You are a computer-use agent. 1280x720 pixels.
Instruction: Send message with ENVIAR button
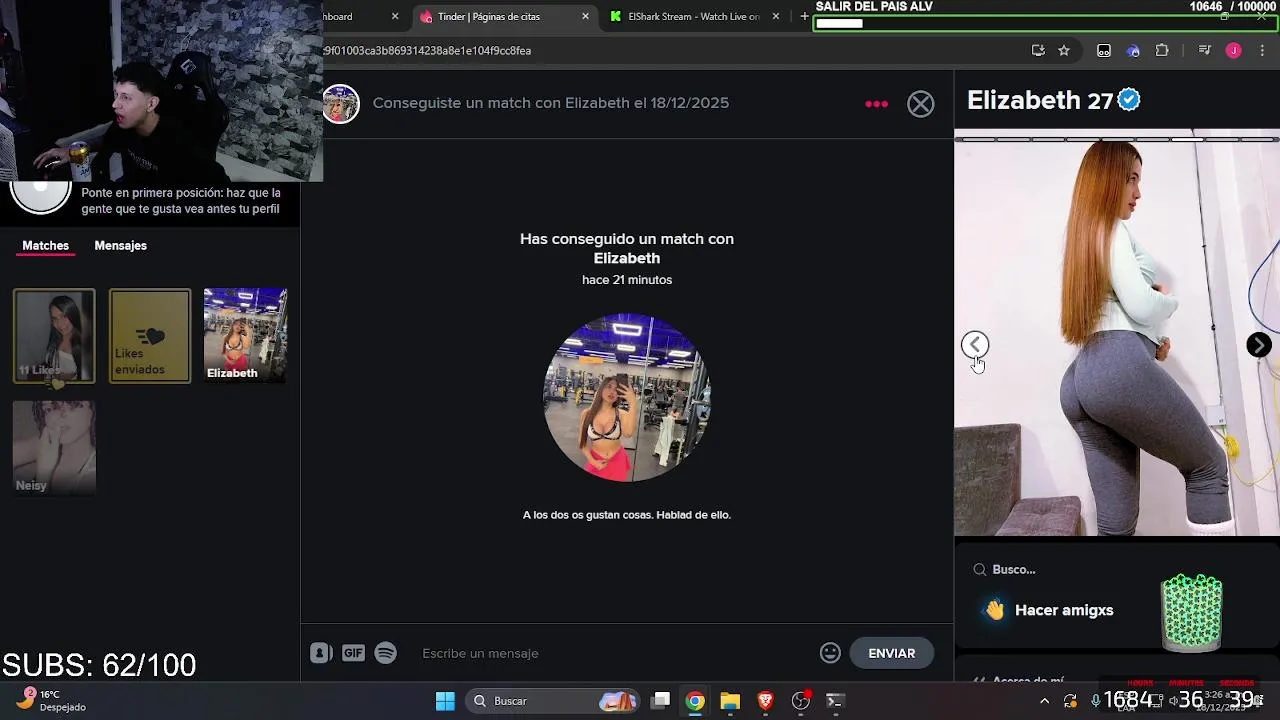click(x=892, y=653)
